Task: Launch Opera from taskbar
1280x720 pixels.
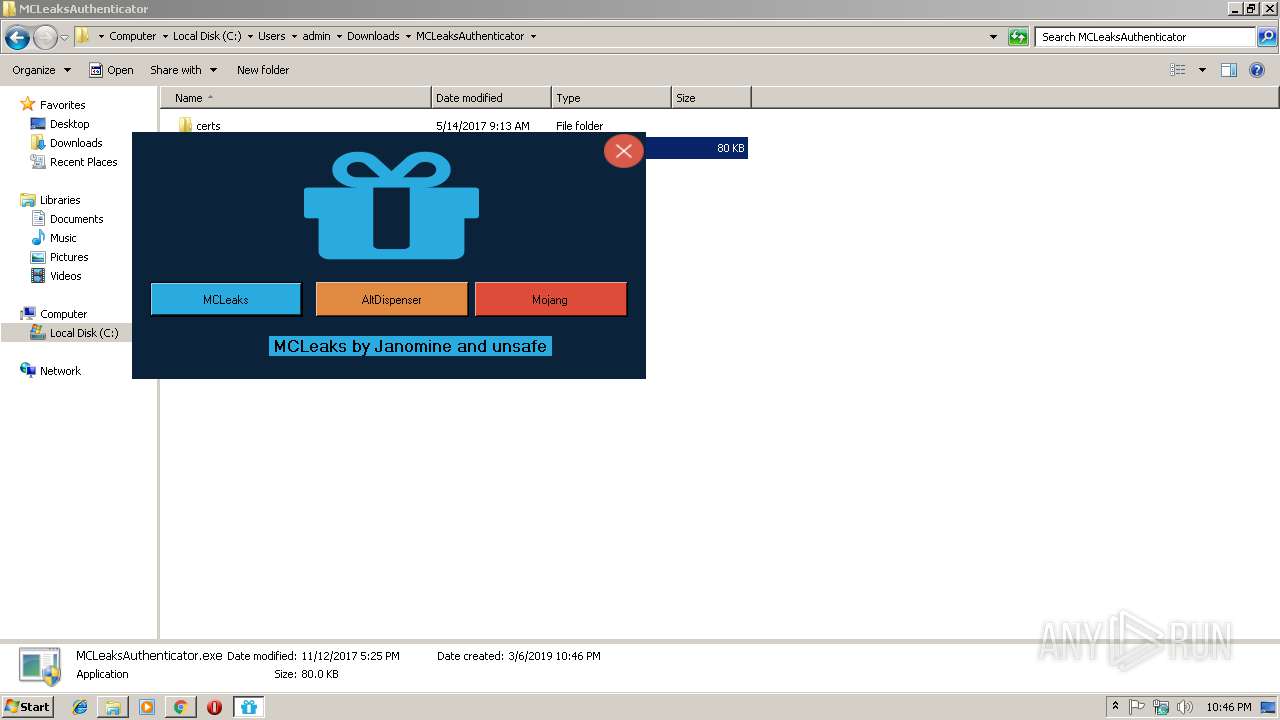Action: pyautogui.click(x=214, y=707)
